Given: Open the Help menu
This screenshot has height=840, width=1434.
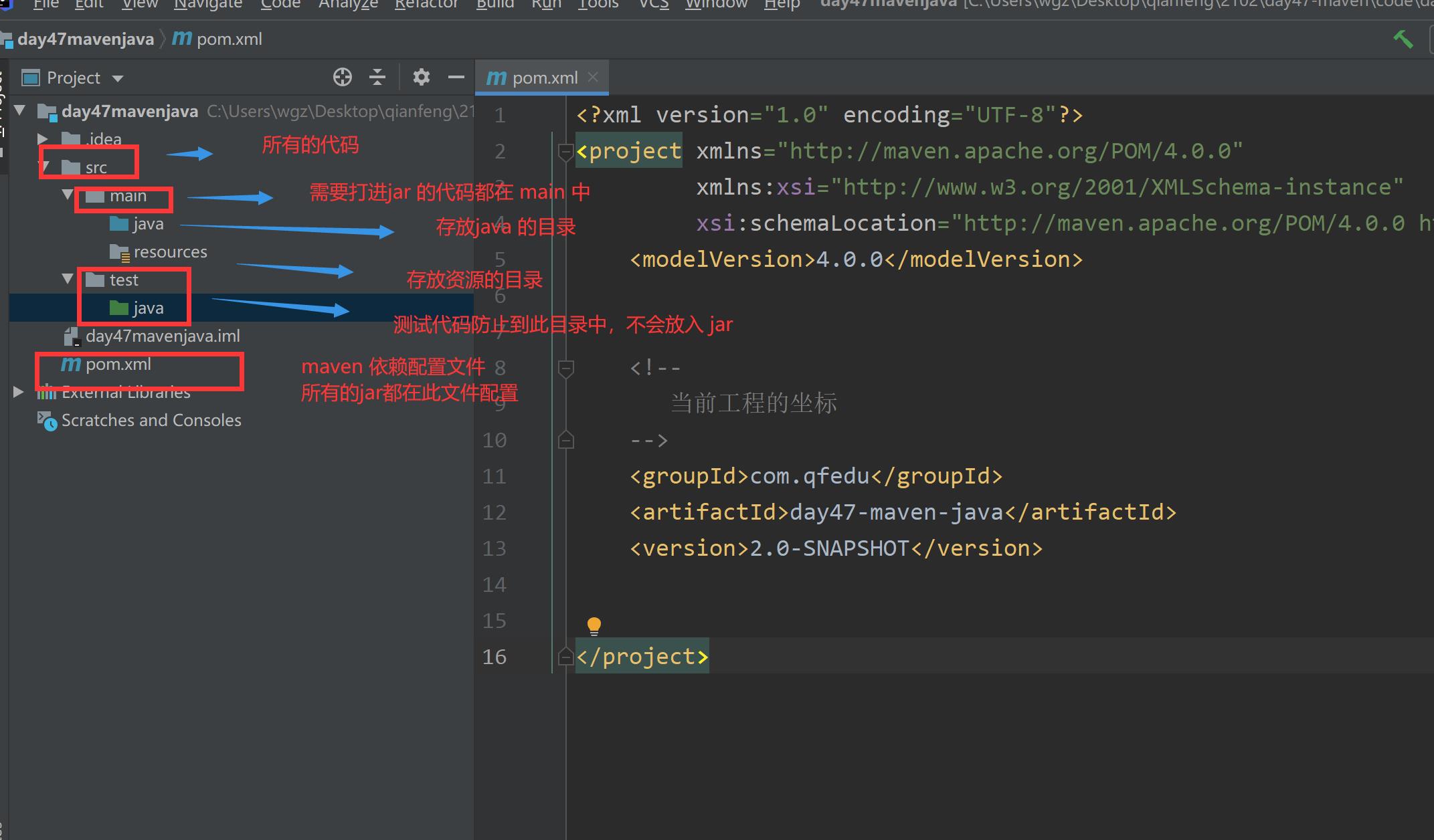Looking at the screenshot, I should [x=782, y=5].
